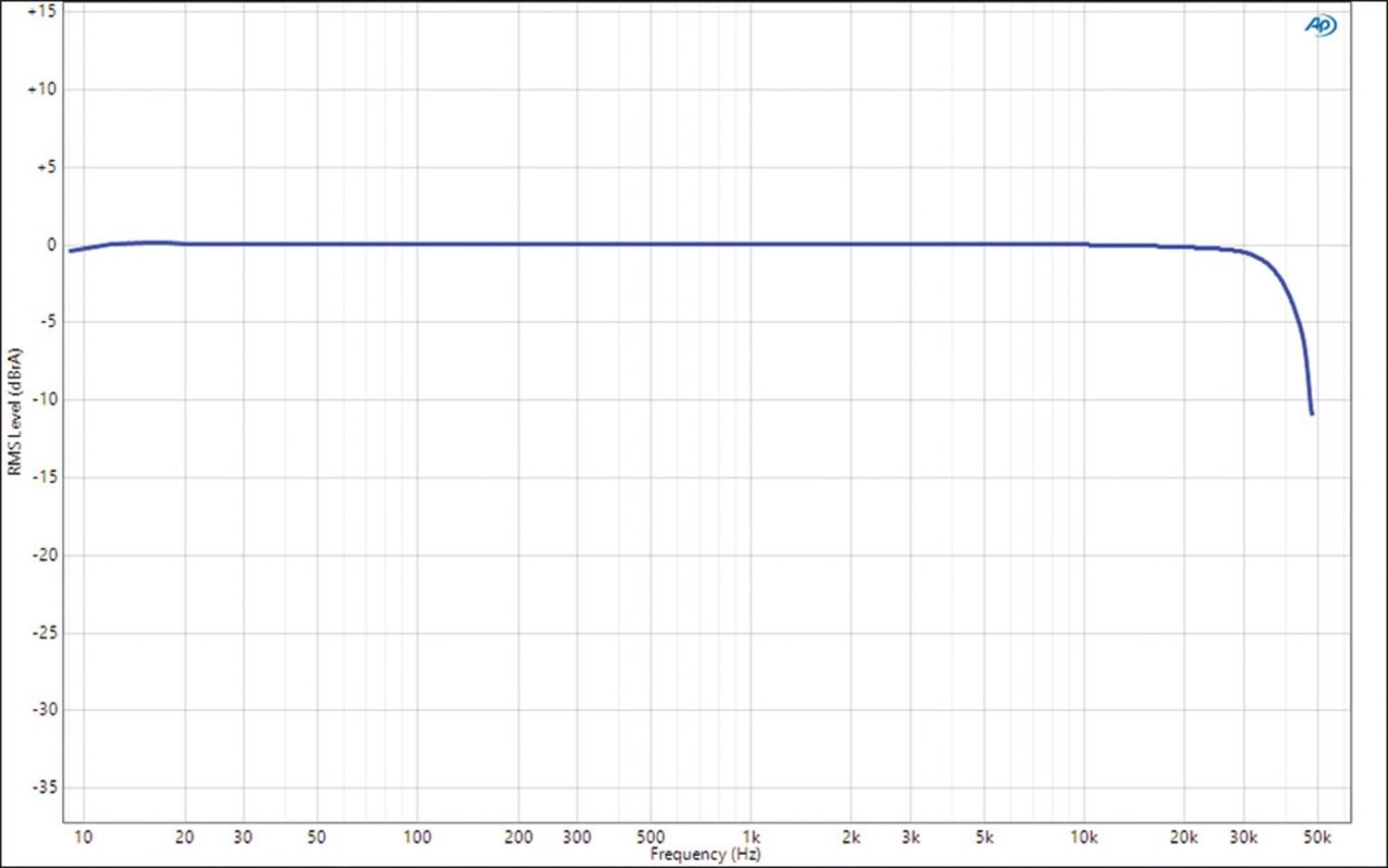
Task: Click the '3k' frequency axis label
Action: [x=911, y=837]
